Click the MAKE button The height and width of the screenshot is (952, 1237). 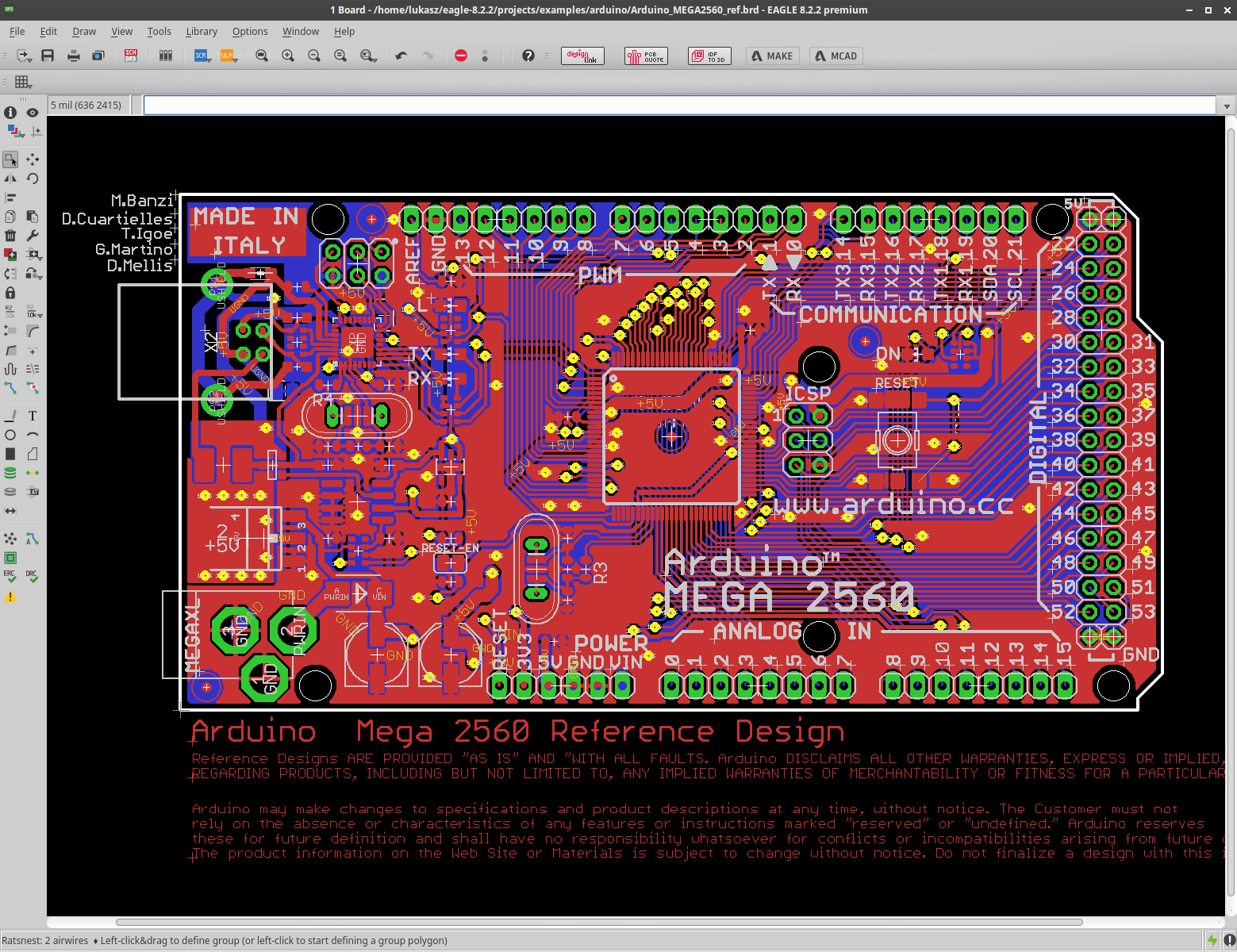coord(773,56)
